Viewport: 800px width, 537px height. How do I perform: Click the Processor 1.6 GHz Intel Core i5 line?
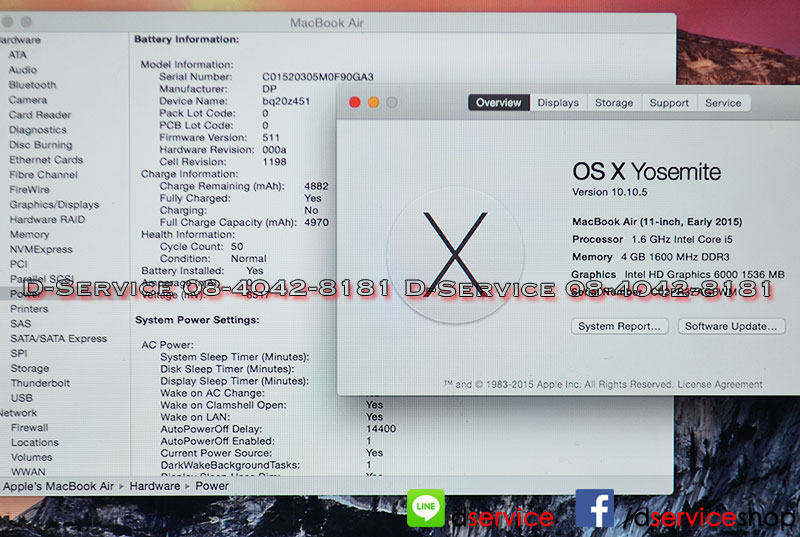click(x=652, y=240)
